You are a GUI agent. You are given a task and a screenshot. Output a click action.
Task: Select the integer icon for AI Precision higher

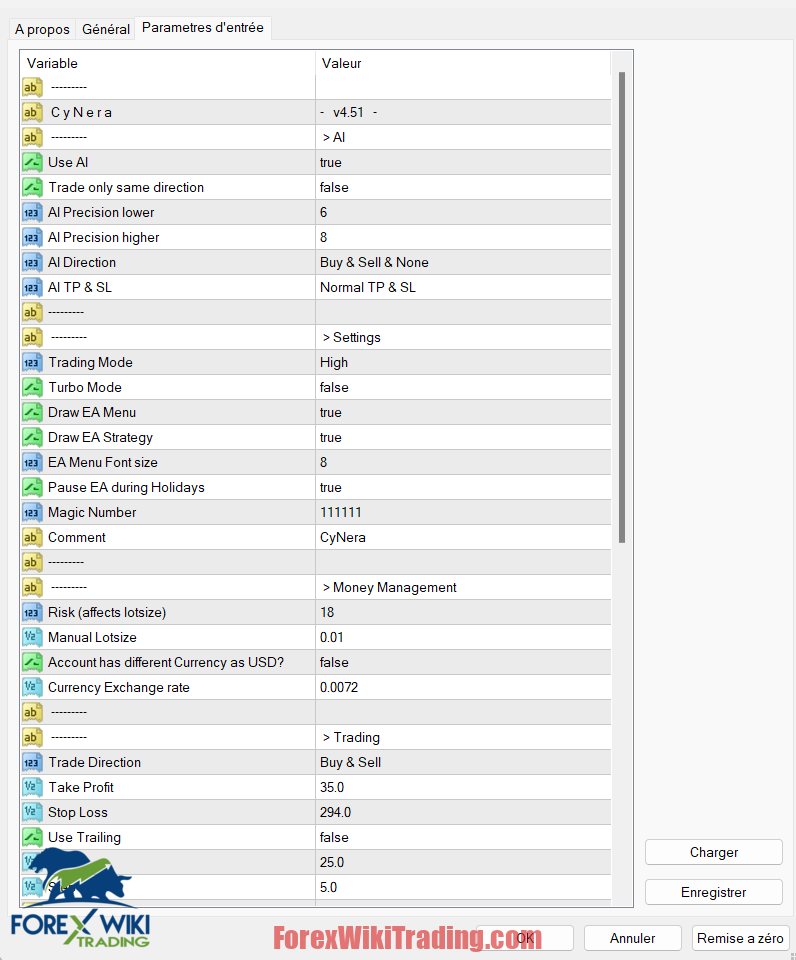coord(32,238)
